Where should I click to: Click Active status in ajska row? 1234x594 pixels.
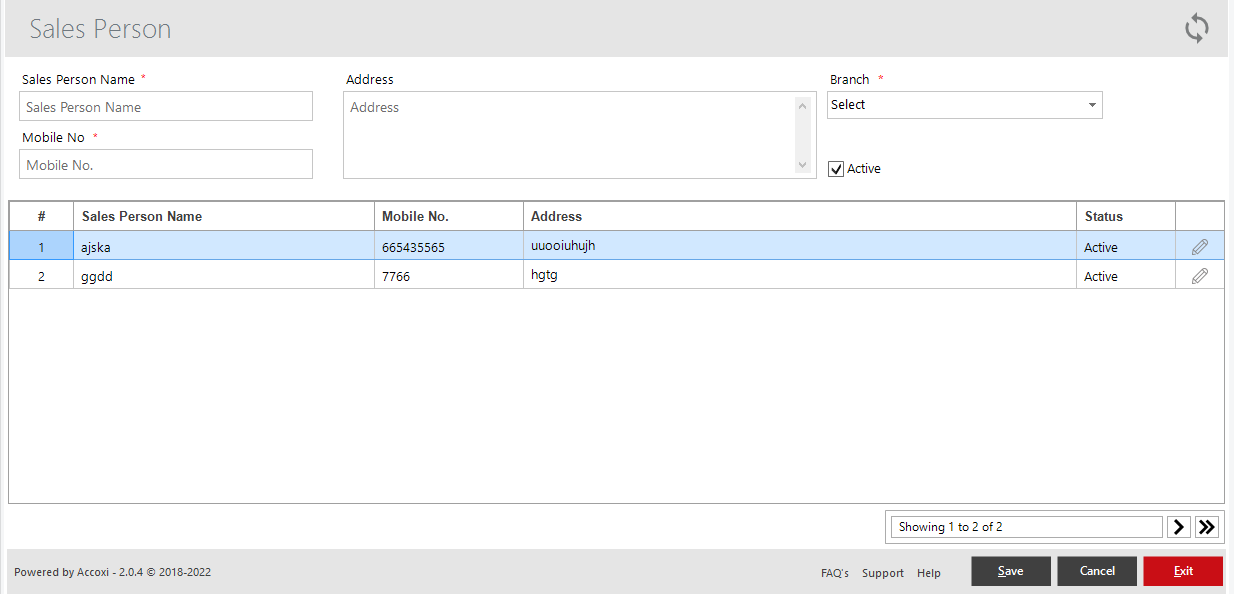click(x=1126, y=246)
